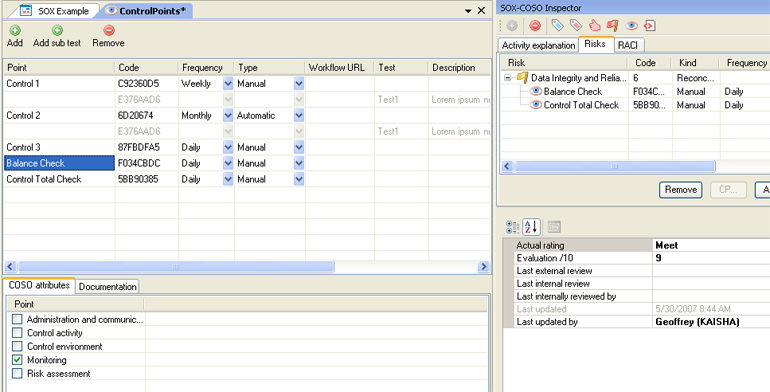Click the red Remove icon in ControlPoints toolbar
Viewport: 770px width, 392px height.
pos(109,31)
